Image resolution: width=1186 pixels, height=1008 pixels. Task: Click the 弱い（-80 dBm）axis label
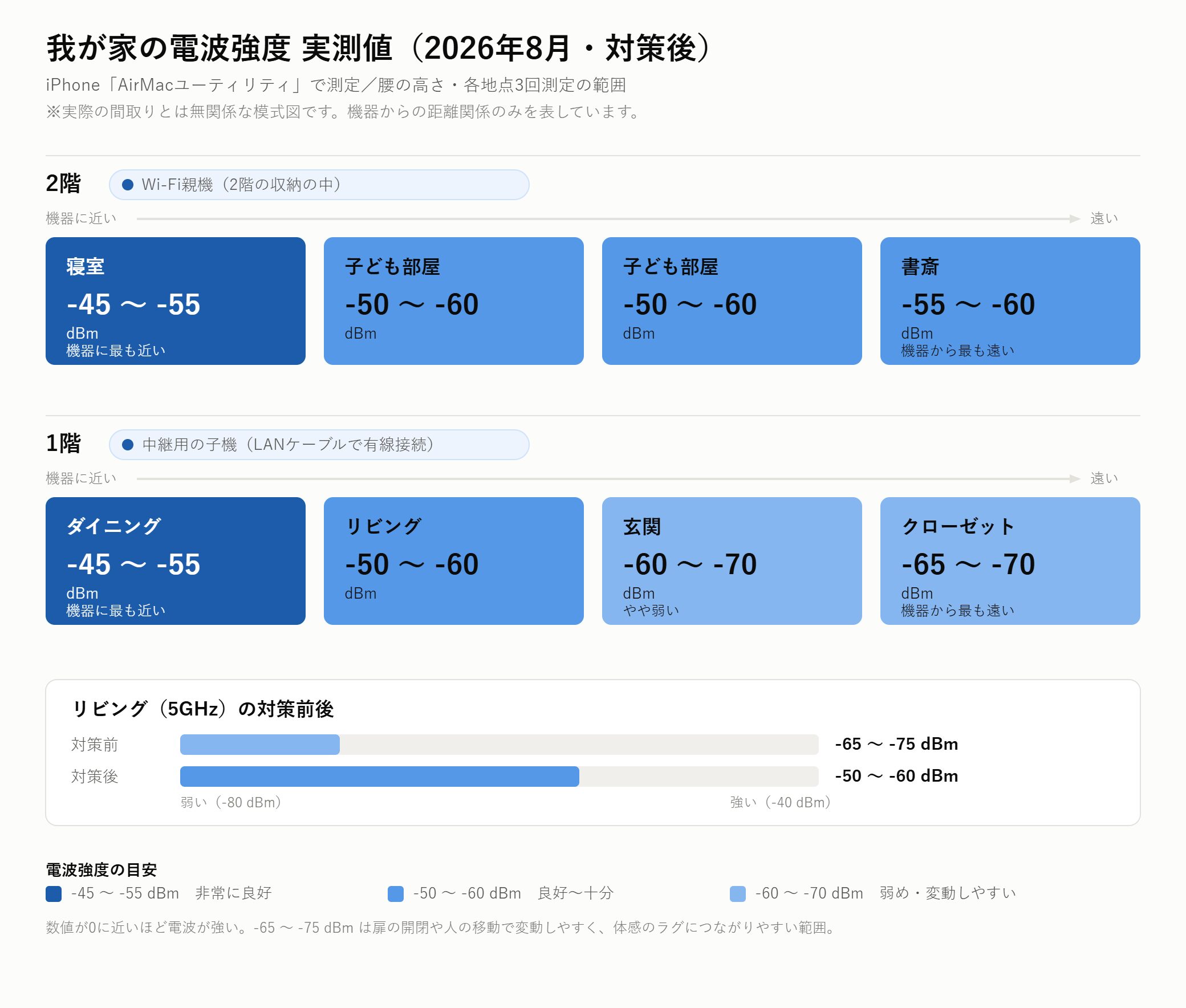pos(231,802)
